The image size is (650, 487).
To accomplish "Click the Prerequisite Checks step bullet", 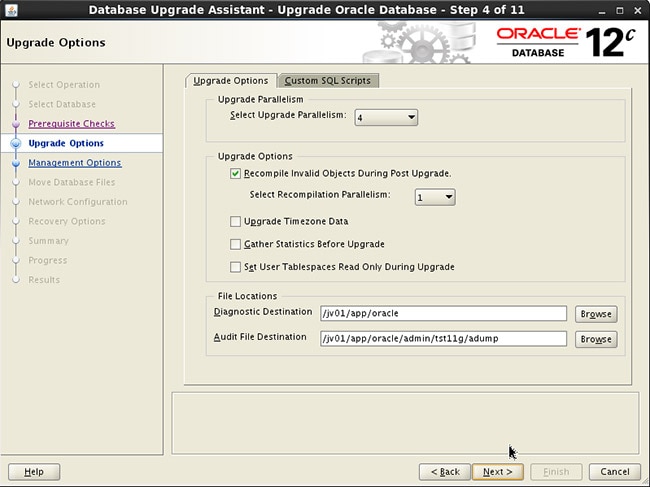I will (16, 124).
